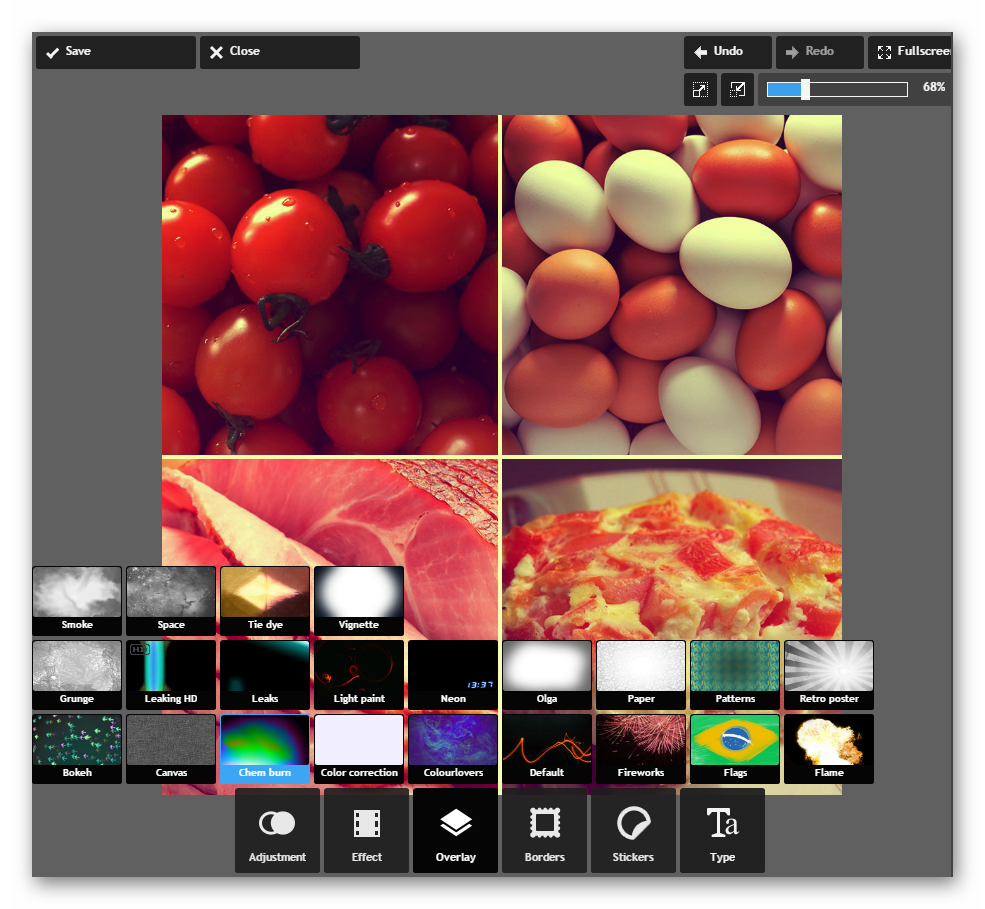Switch to Fullscreen mode
Screen dimensions: 985x909
tap(909, 52)
